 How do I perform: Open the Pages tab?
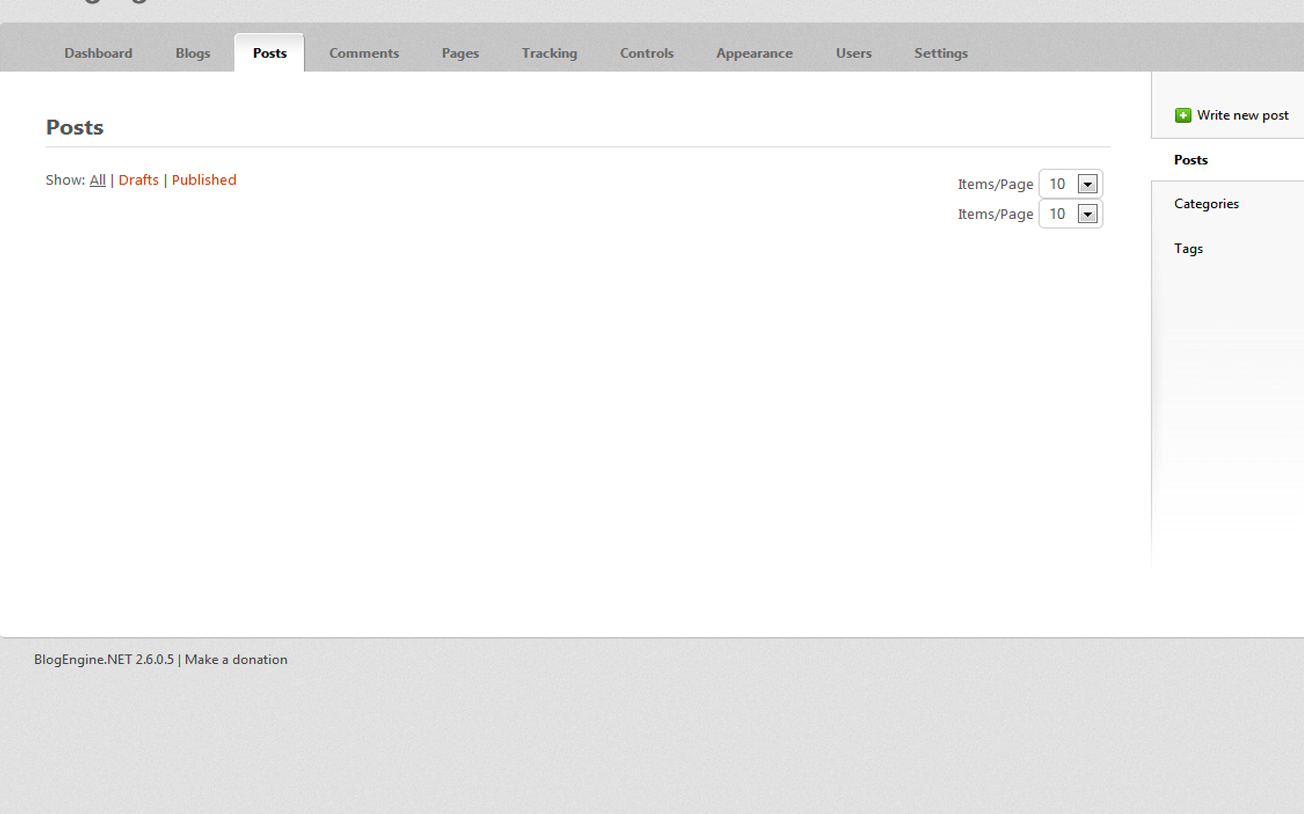460,53
